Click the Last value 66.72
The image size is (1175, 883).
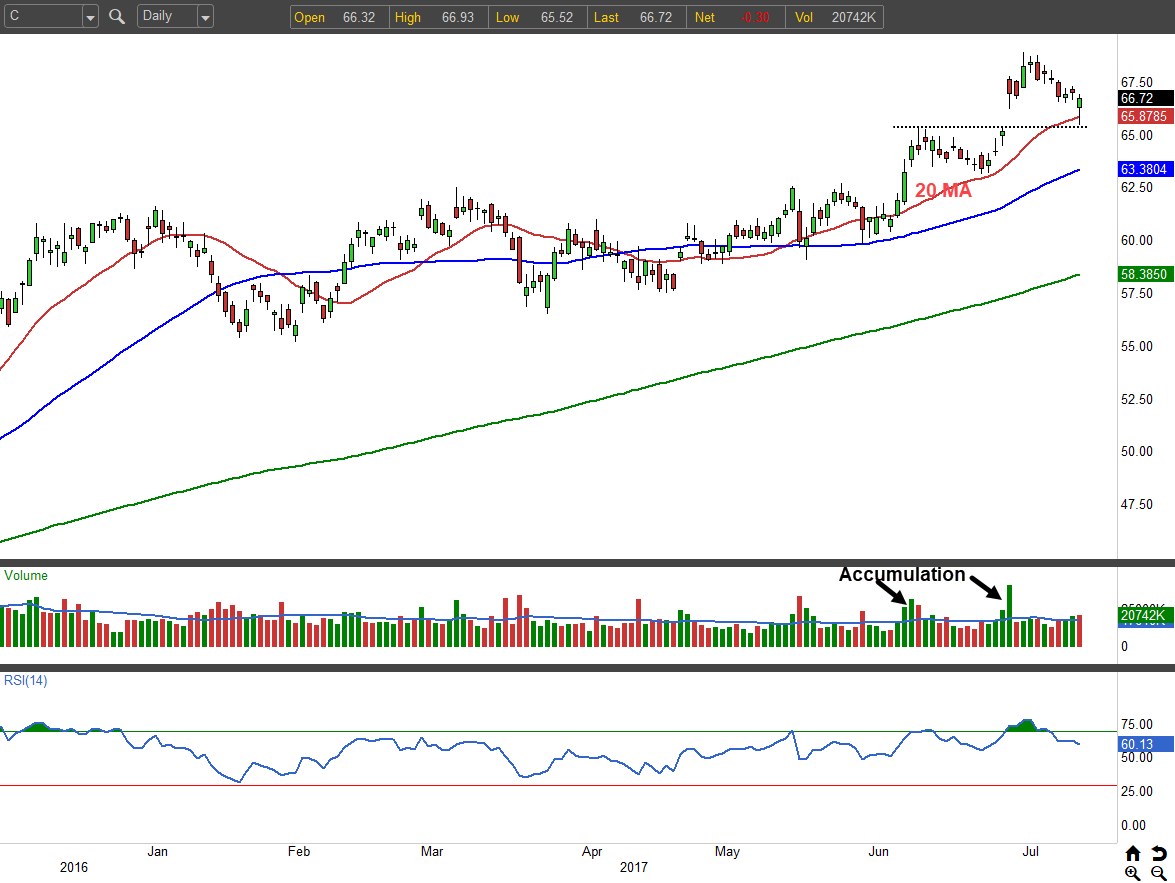[x=656, y=17]
